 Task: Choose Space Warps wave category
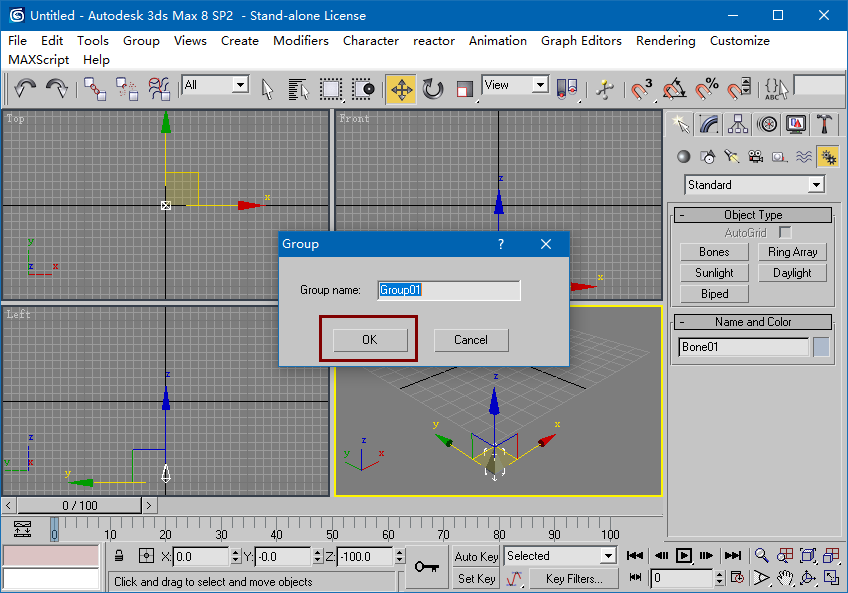coord(804,157)
